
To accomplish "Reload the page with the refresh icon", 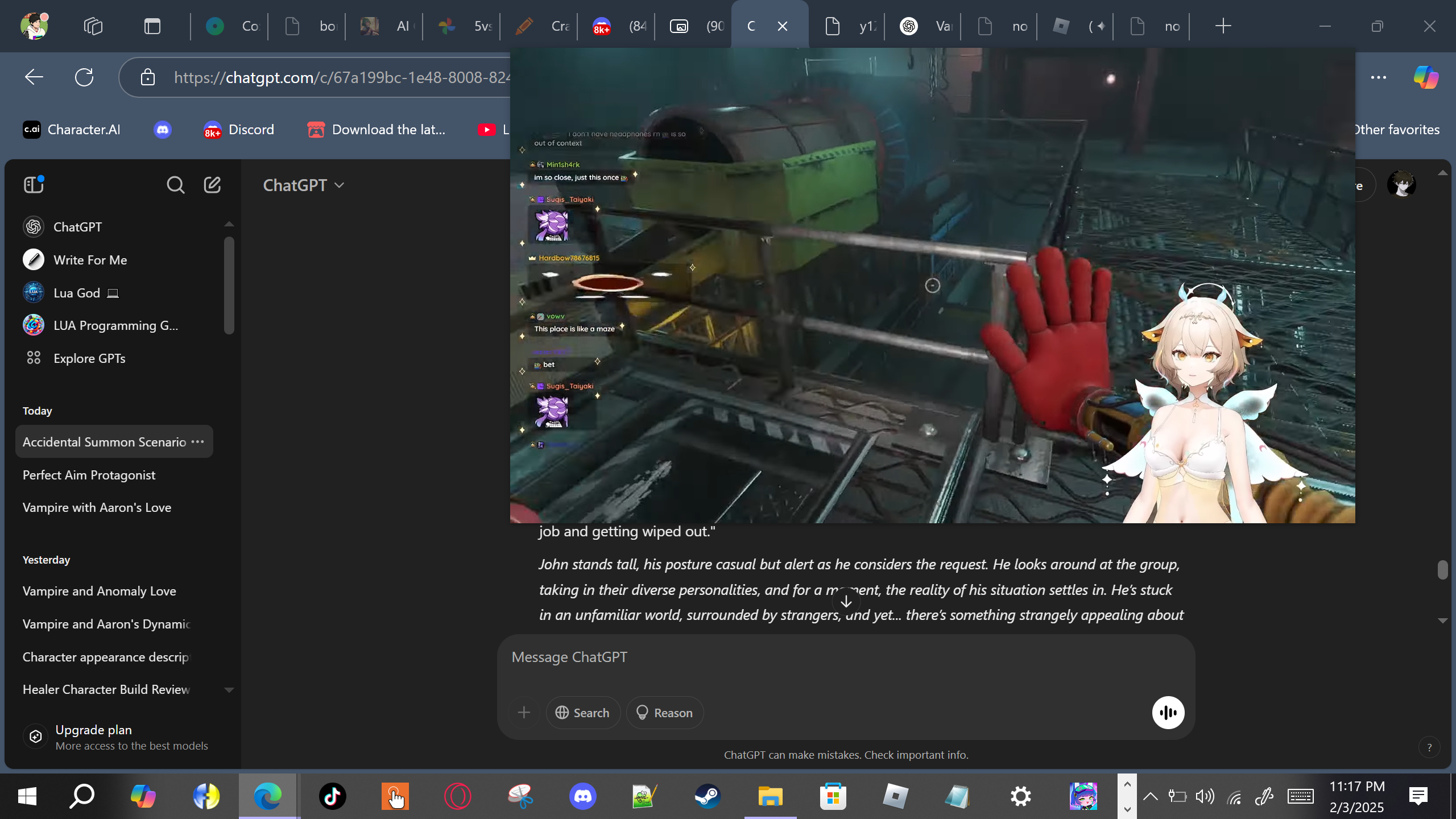I will [x=84, y=77].
